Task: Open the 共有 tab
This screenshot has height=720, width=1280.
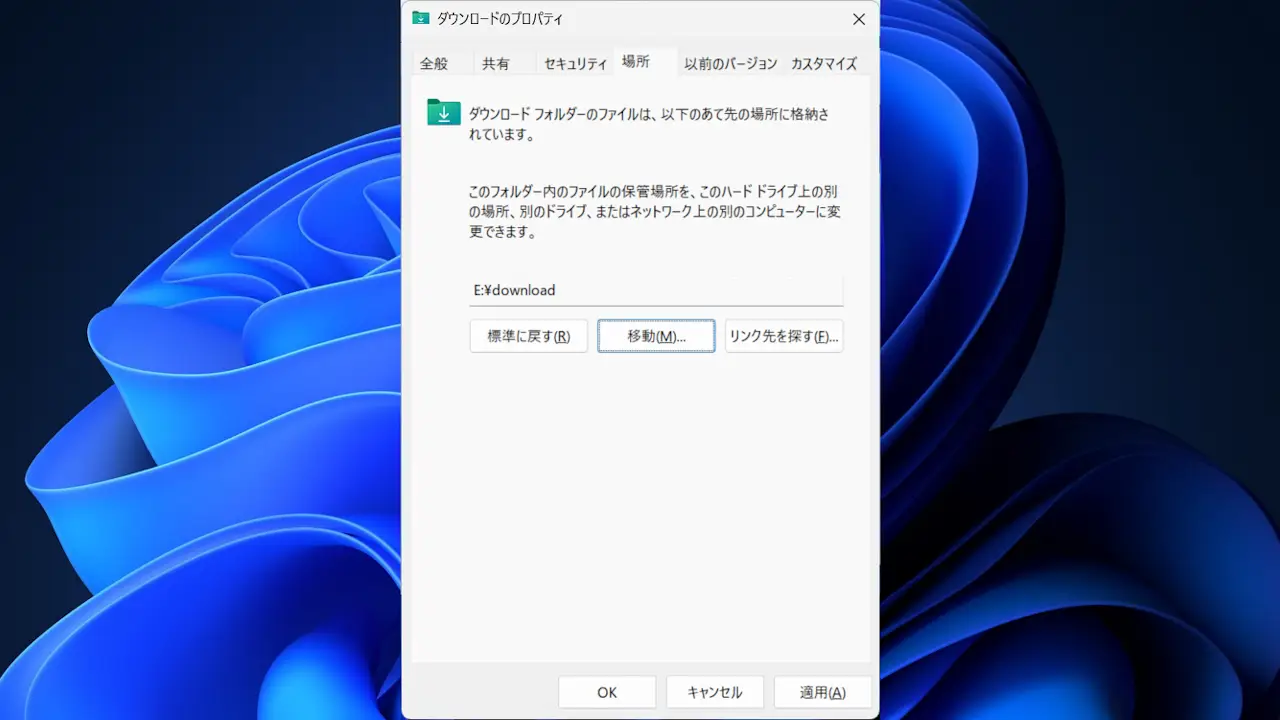Action: tap(496, 63)
